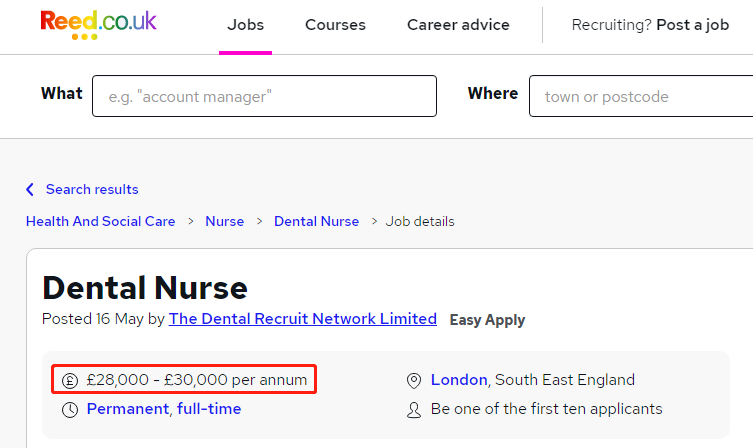Open the Dental Nurse breadcrumb link
This screenshot has height=448, width=753.
click(x=316, y=221)
